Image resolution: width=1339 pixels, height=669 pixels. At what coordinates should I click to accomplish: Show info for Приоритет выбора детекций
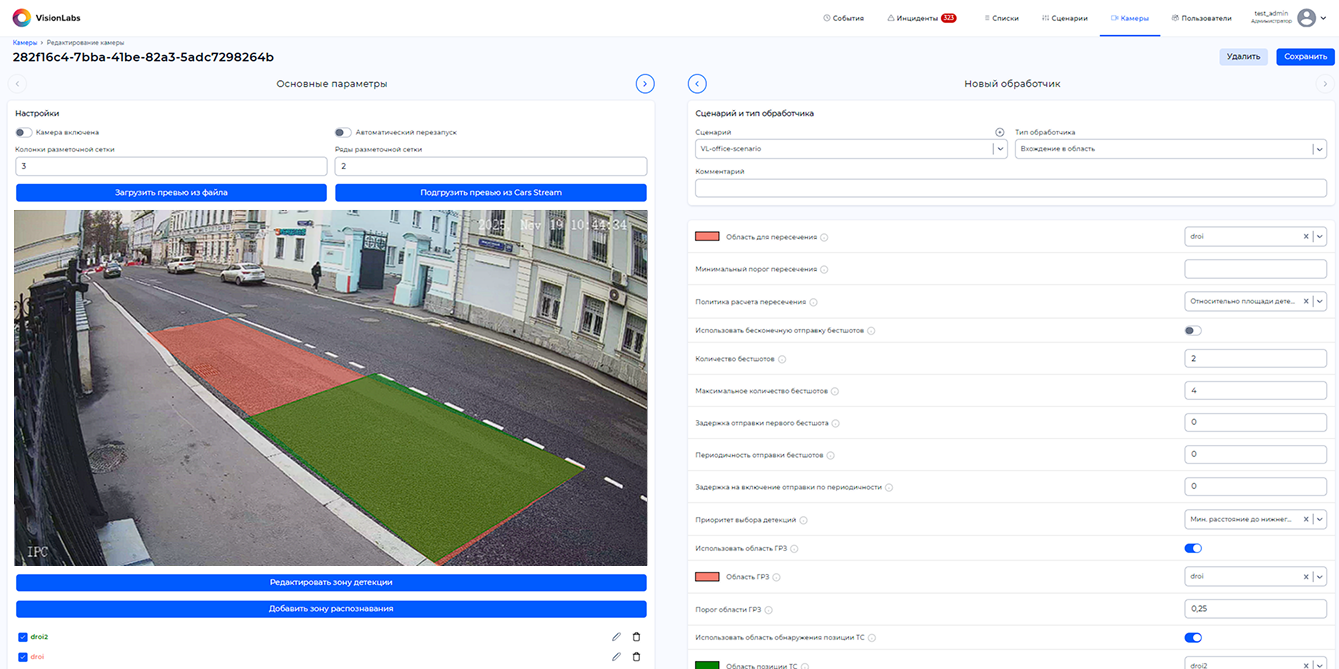tap(804, 520)
